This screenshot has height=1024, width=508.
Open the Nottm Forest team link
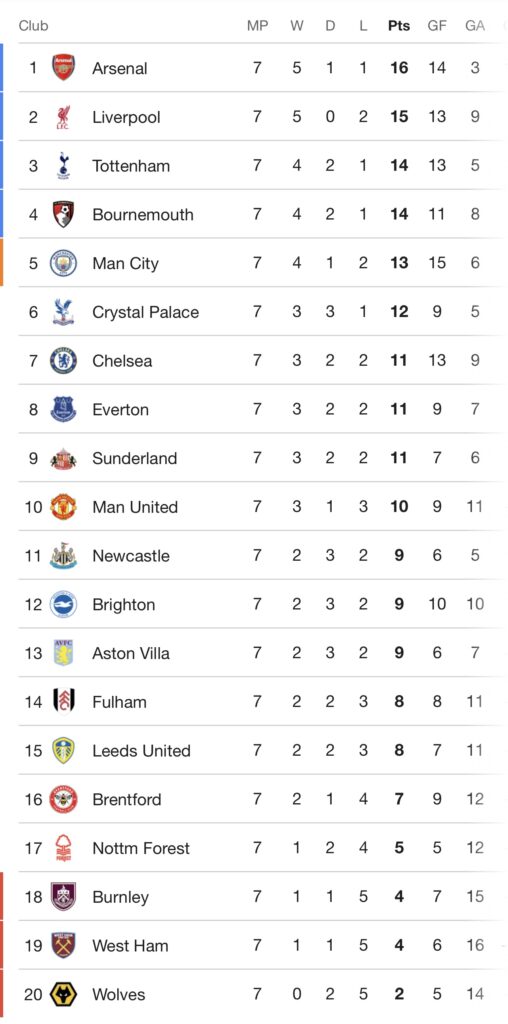coord(141,848)
